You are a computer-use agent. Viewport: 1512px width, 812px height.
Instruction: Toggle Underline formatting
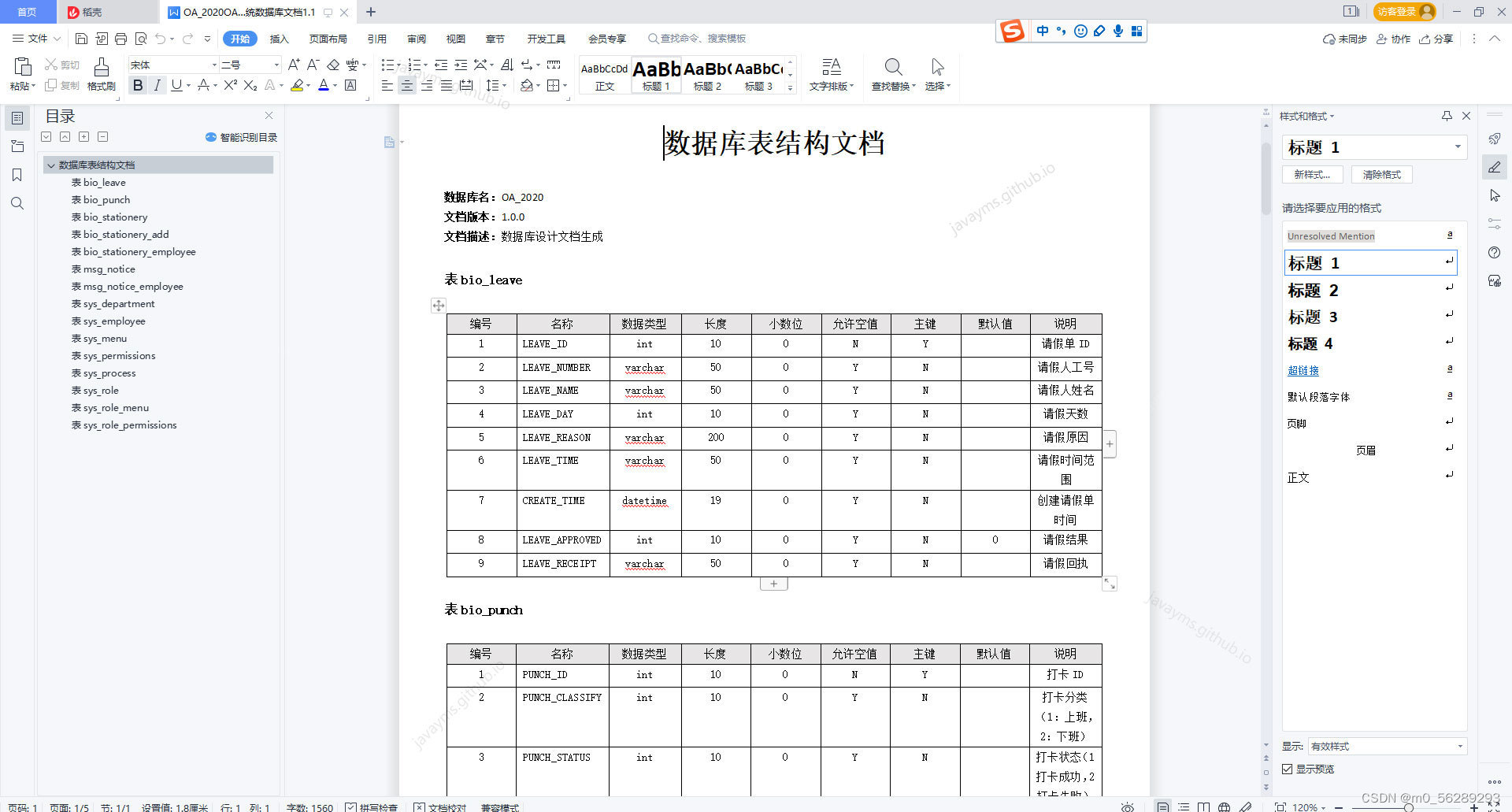pyautogui.click(x=176, y=85)
